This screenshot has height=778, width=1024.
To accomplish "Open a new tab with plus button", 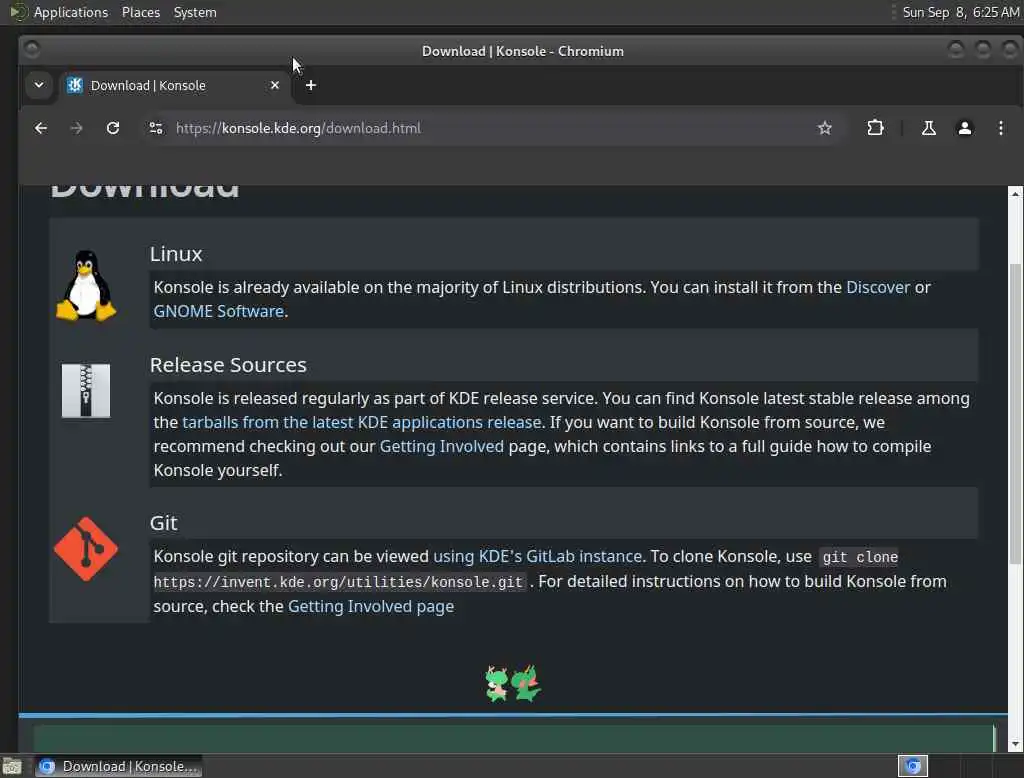I will pyautogui.click(x=311, y=85).
